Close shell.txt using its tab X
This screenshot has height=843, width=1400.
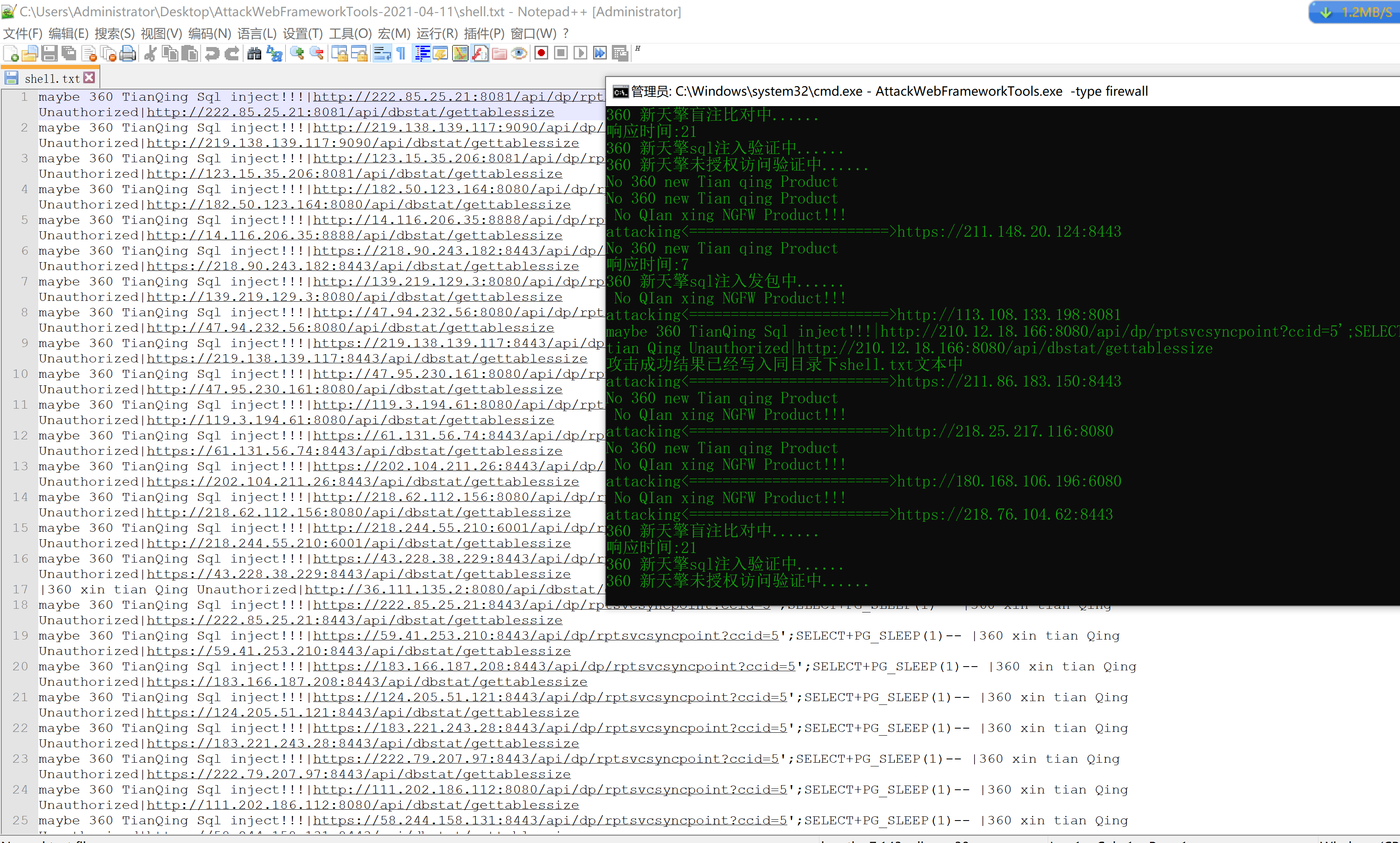(89, 77)
